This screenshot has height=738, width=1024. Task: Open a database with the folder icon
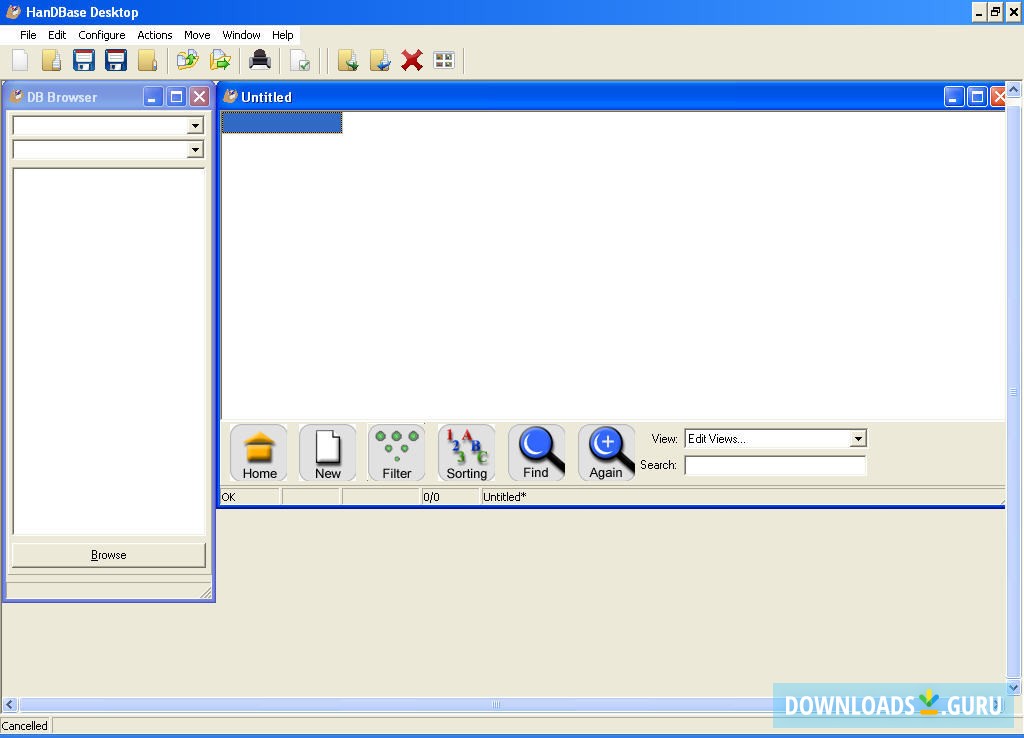(x=52, y=60)
